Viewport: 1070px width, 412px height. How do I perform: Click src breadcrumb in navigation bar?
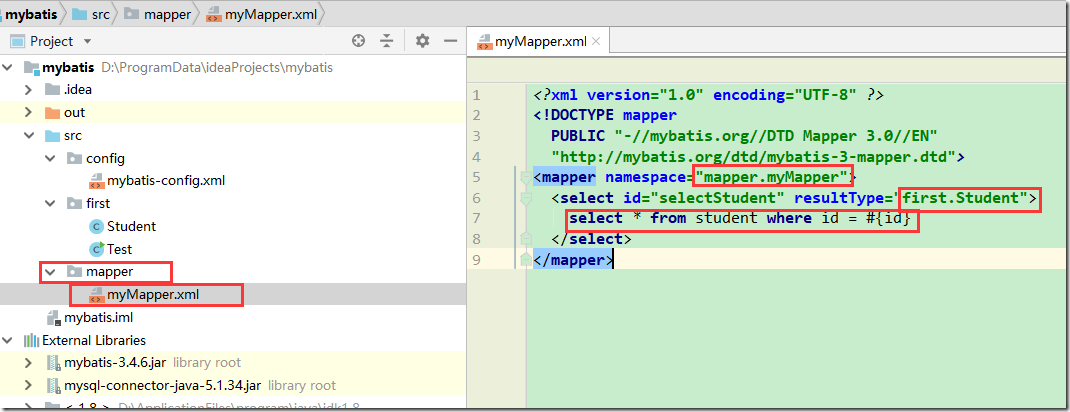click(91, 14)
